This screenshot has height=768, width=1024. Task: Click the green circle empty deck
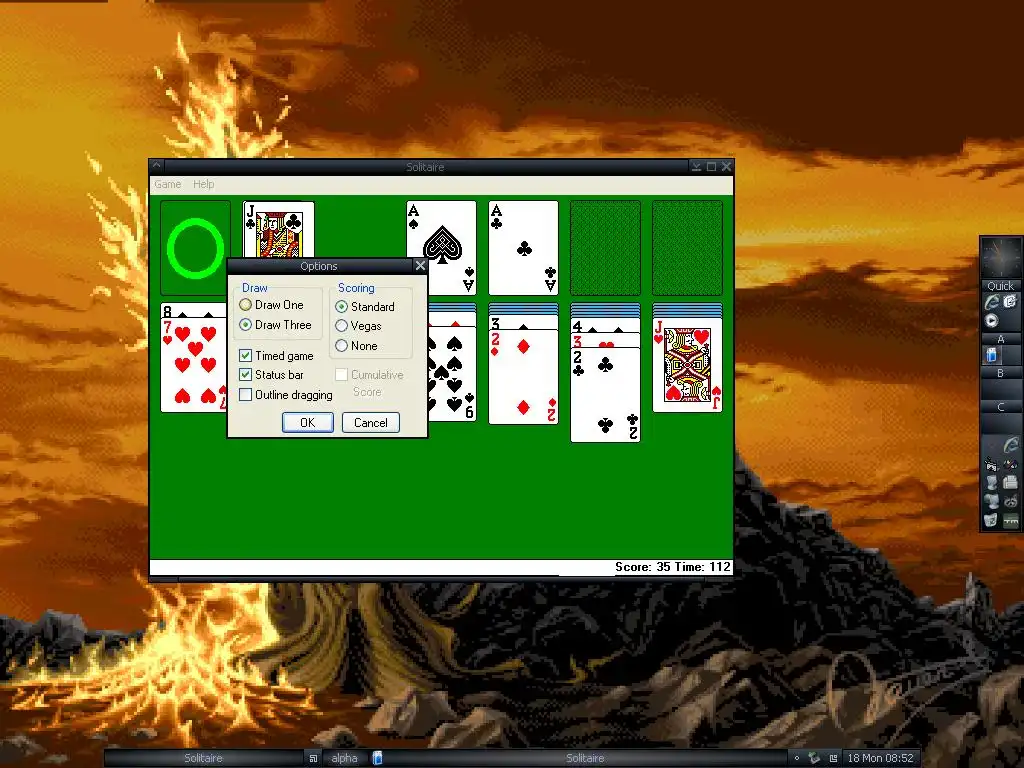[195, 248]
